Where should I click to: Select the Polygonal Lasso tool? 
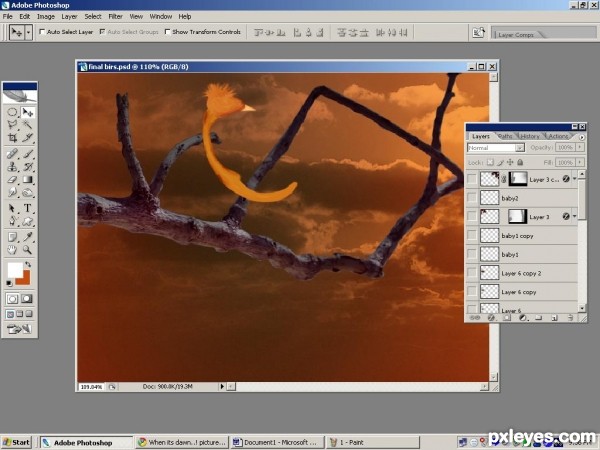12,124
